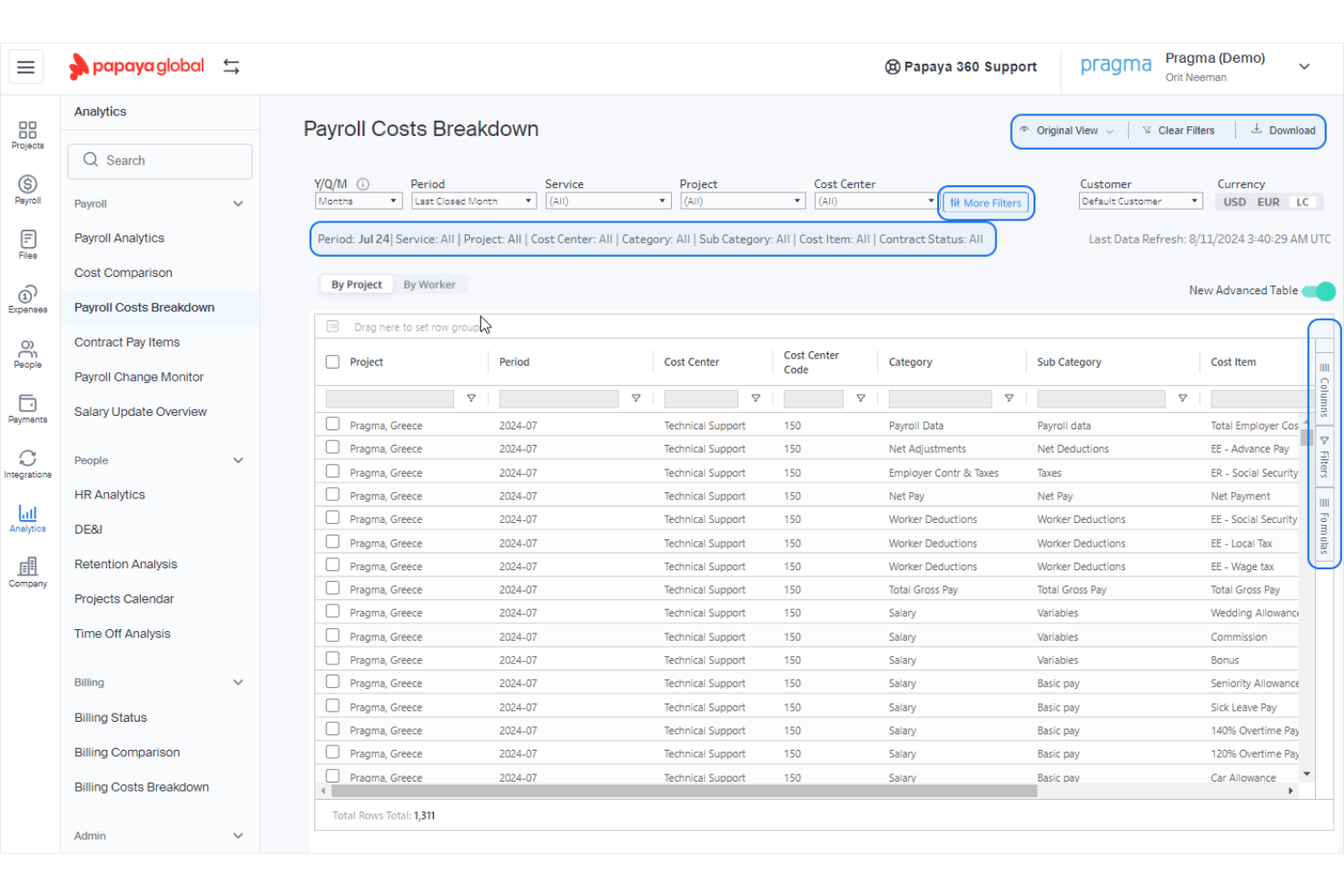Open the Project dropdown filter
Image resolution: width=1344 pixels, height=896 pixels.
coord(743,202)
